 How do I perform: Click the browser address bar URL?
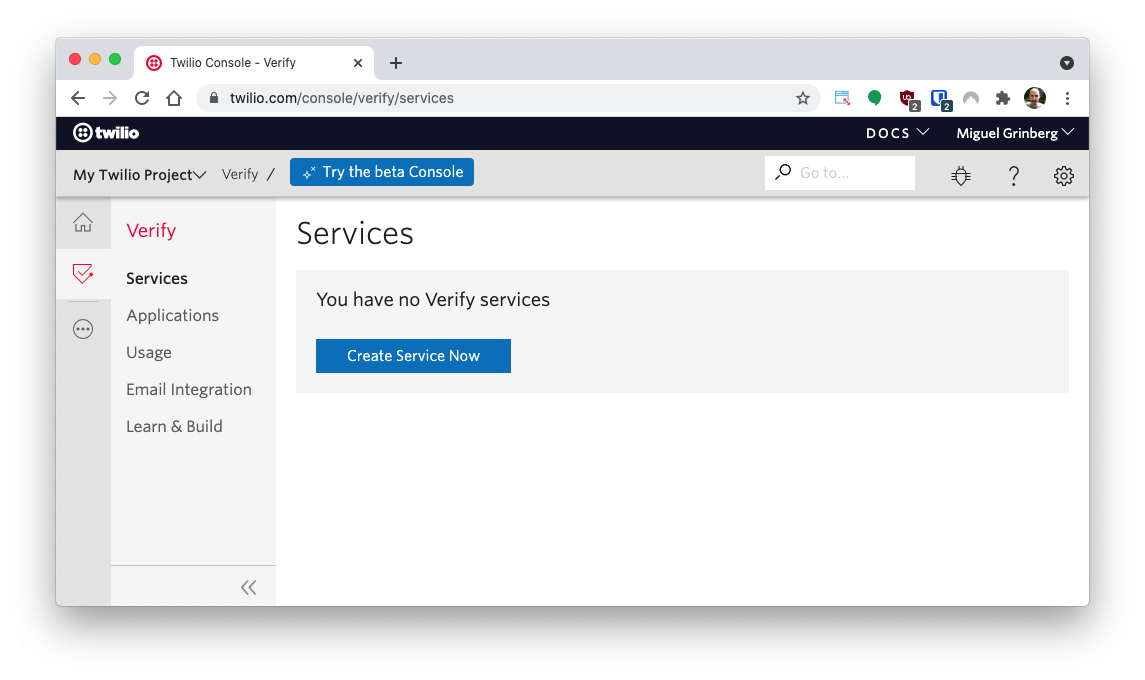(x=342, y=99)
